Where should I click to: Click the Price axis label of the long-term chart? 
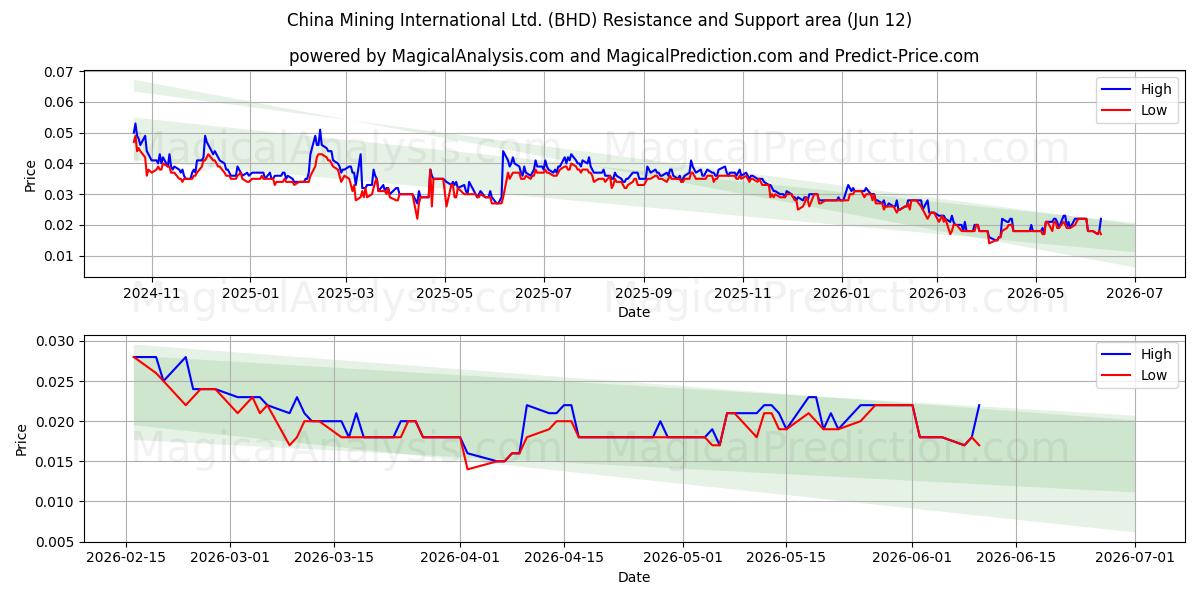pos(30,175)
